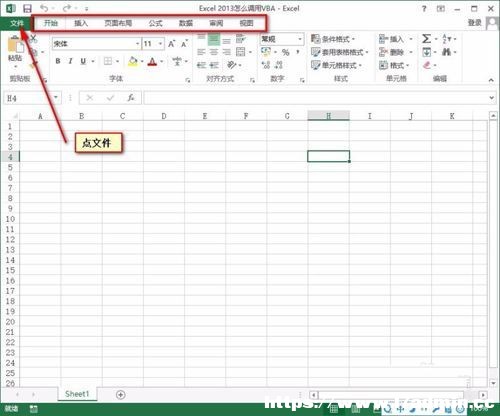The width and height of the screenshot is (500, 416).
Task: Select row 10 header
Action: click(10, 219)
